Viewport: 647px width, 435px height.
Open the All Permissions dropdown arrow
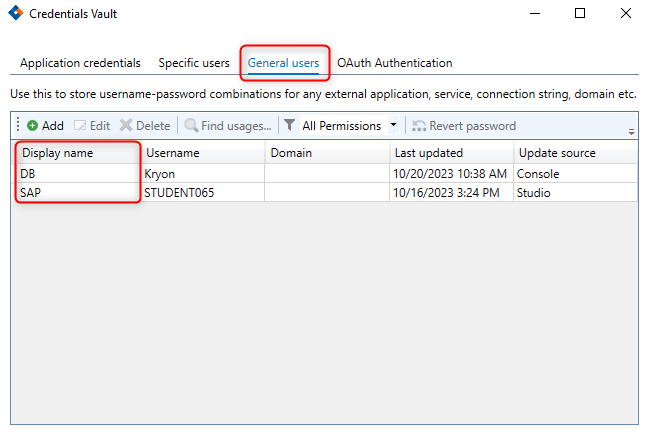click(393, 126)
